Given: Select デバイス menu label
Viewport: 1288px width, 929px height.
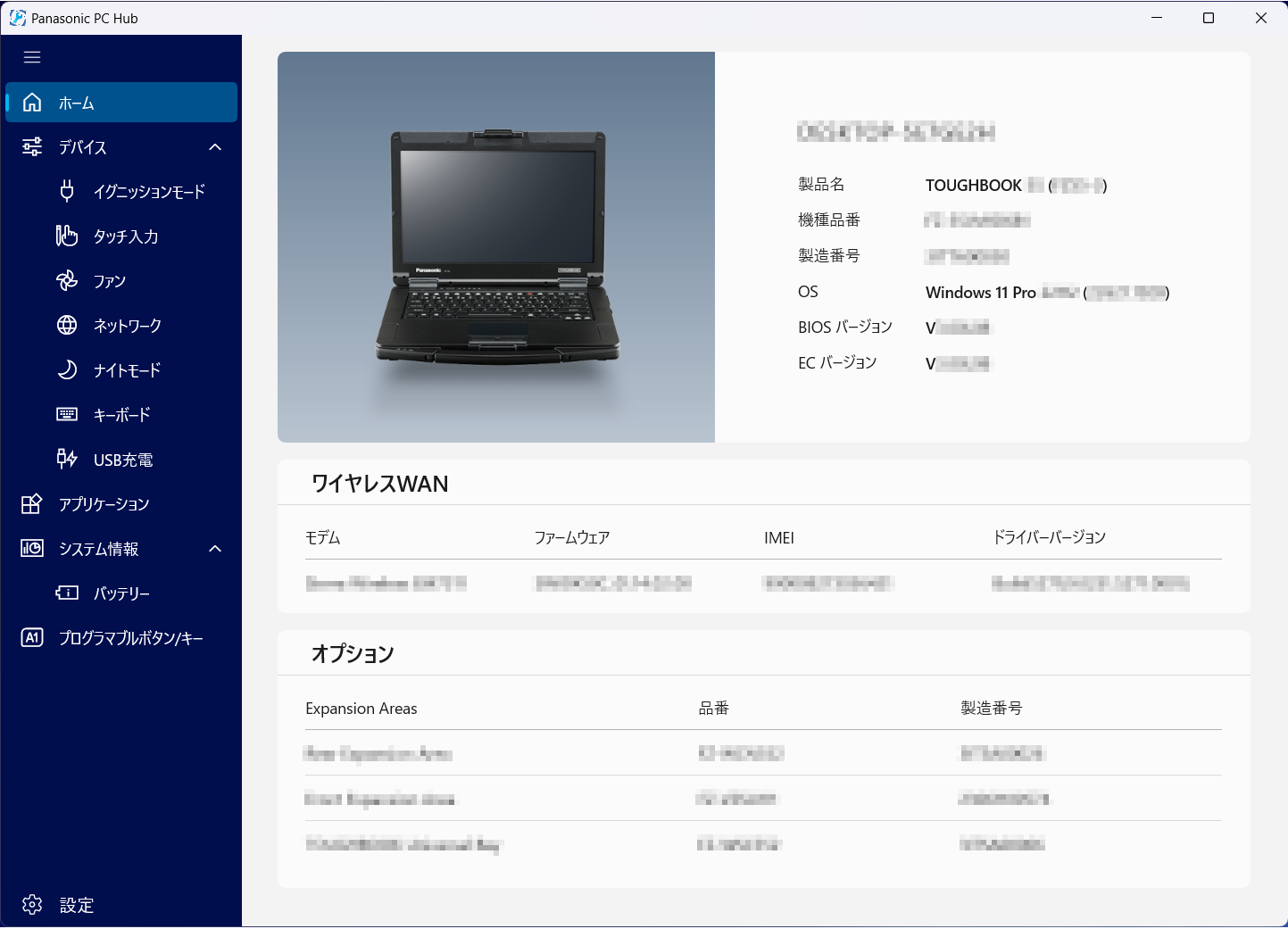Looking at the screenshot, I should pyautogui.click(x=83, y=147).
